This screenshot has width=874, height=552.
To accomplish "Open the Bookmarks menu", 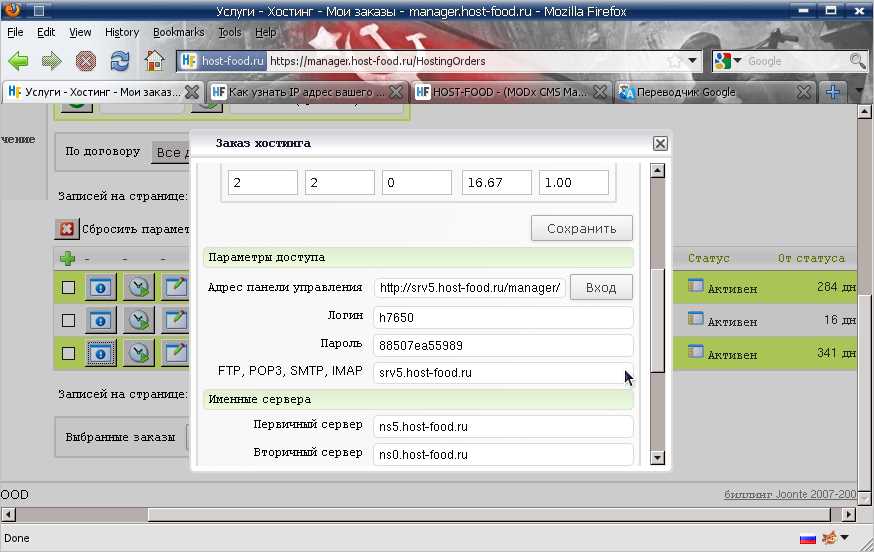I will click(178, 32).
